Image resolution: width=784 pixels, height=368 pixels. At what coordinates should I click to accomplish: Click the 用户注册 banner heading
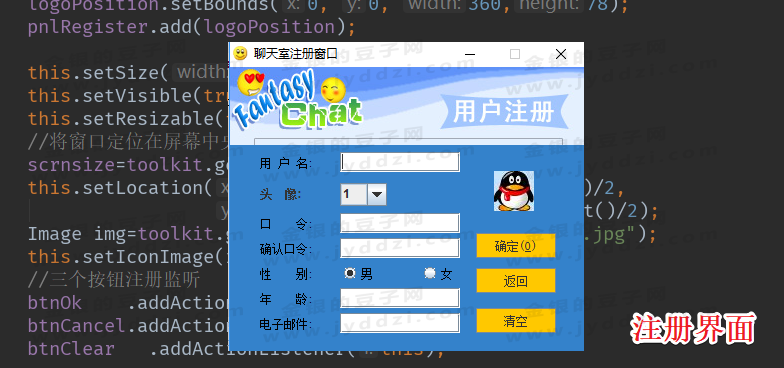(x=504, y=112)
